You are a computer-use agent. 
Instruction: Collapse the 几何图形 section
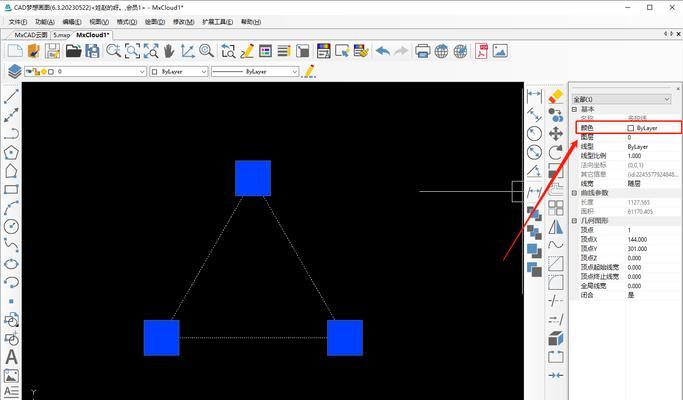575,220
